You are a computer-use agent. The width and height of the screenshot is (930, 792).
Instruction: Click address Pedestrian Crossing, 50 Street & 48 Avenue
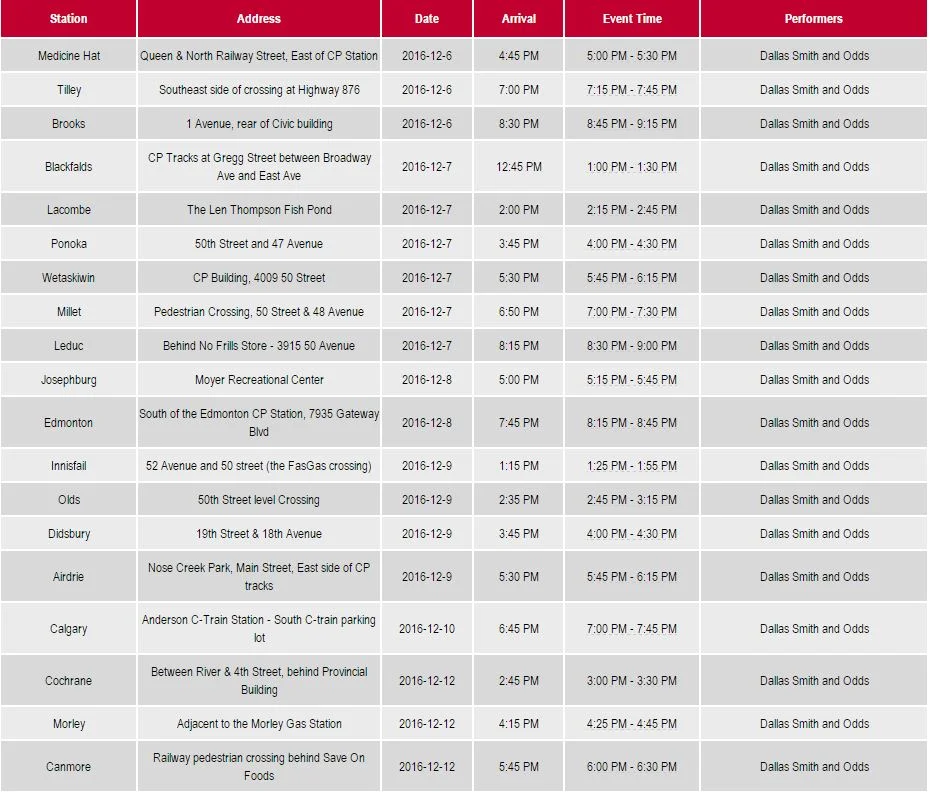coord(259,311)
